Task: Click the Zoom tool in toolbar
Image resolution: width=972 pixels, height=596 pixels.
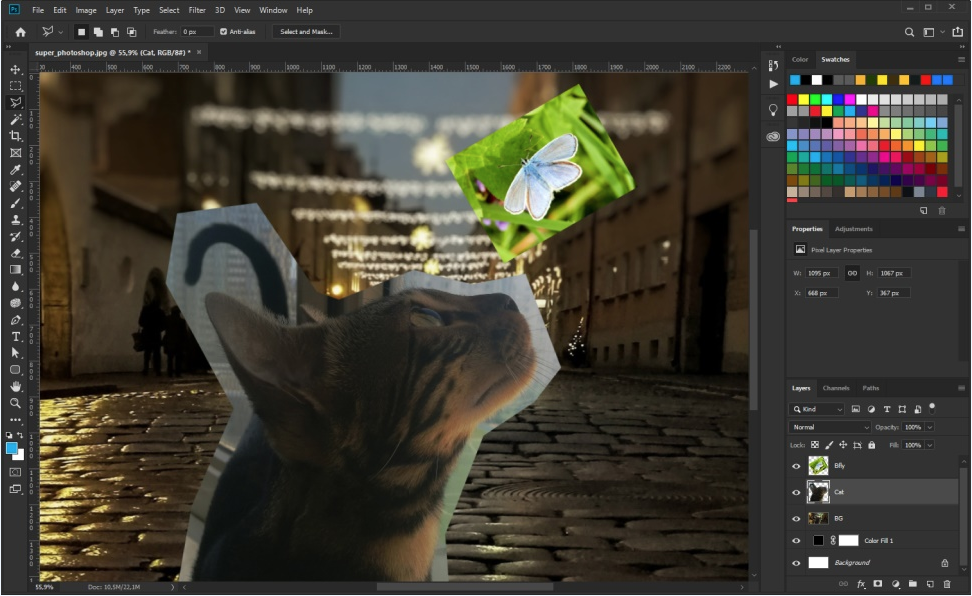Action: click(16, 403)
